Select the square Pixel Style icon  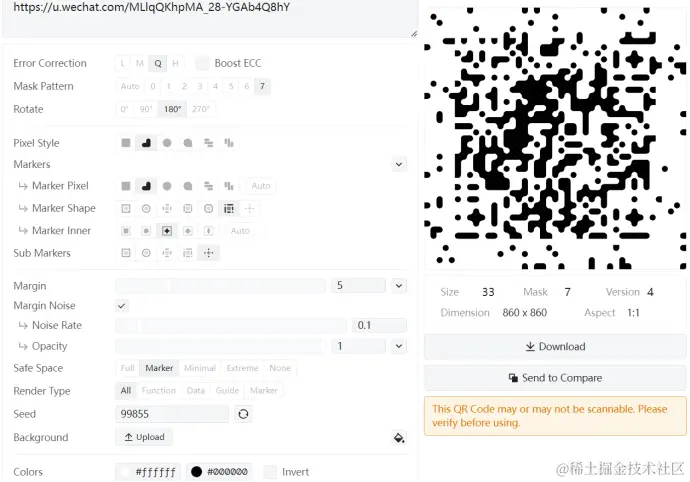[x=126, y=143]
